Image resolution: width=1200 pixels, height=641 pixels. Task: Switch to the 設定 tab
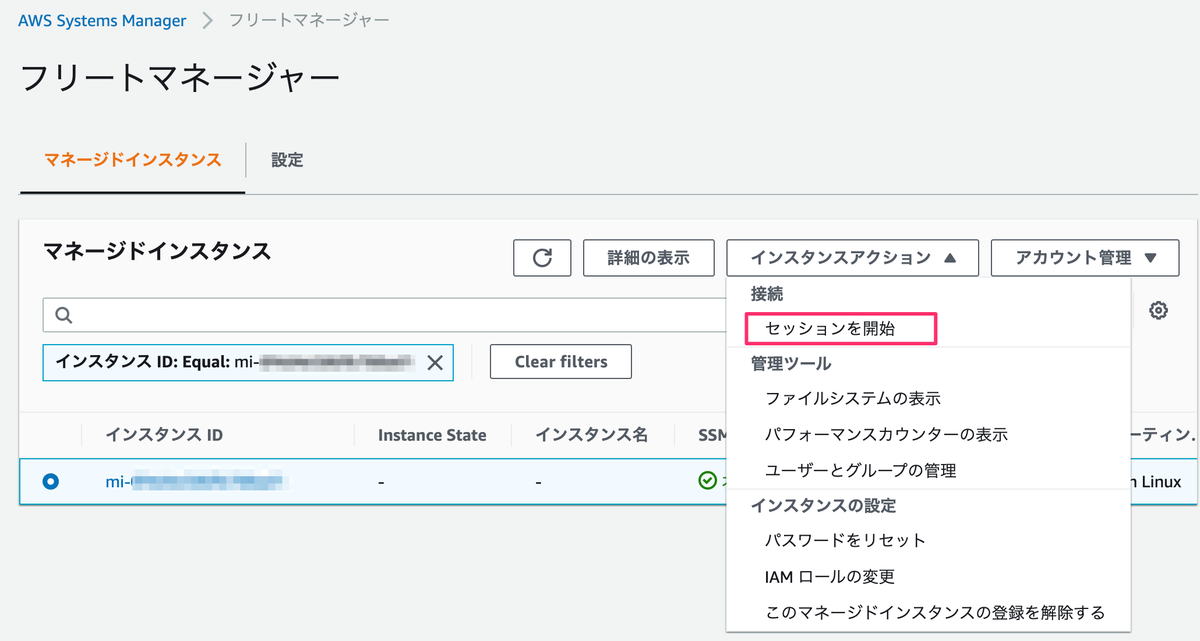(x=287, y=160)
